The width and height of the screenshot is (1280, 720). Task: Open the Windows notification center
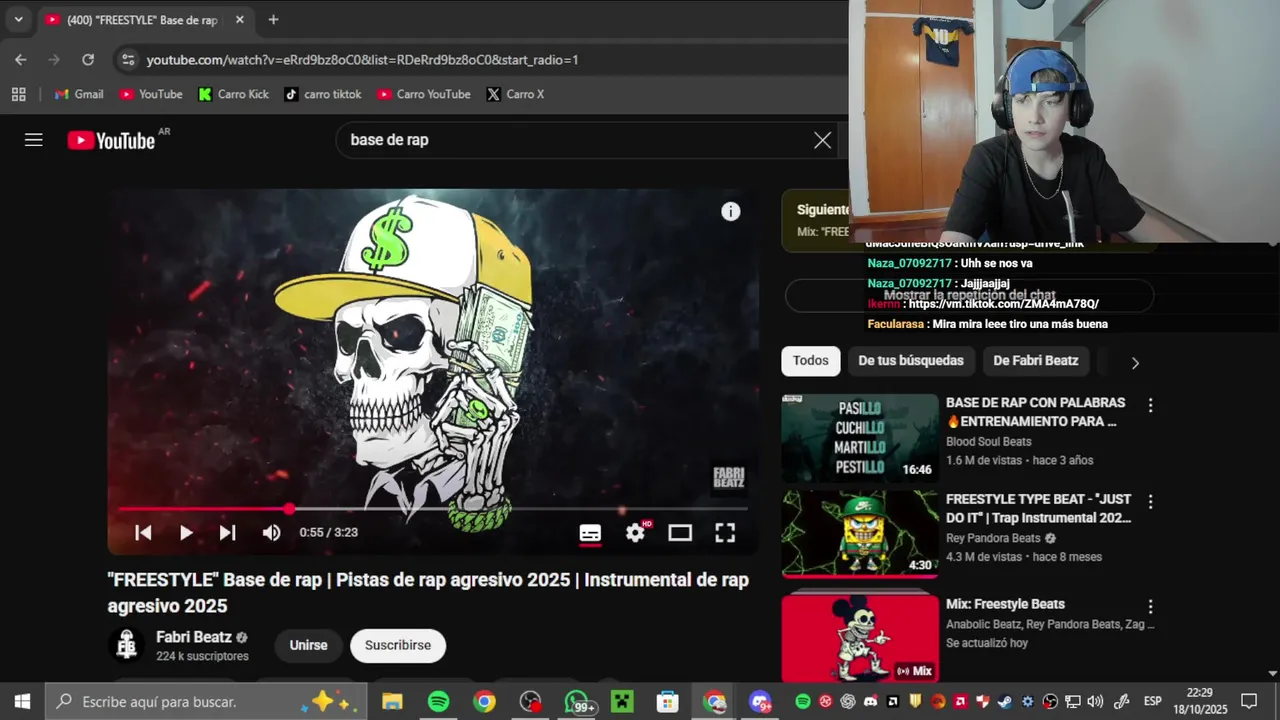[x=1249, y=702]
